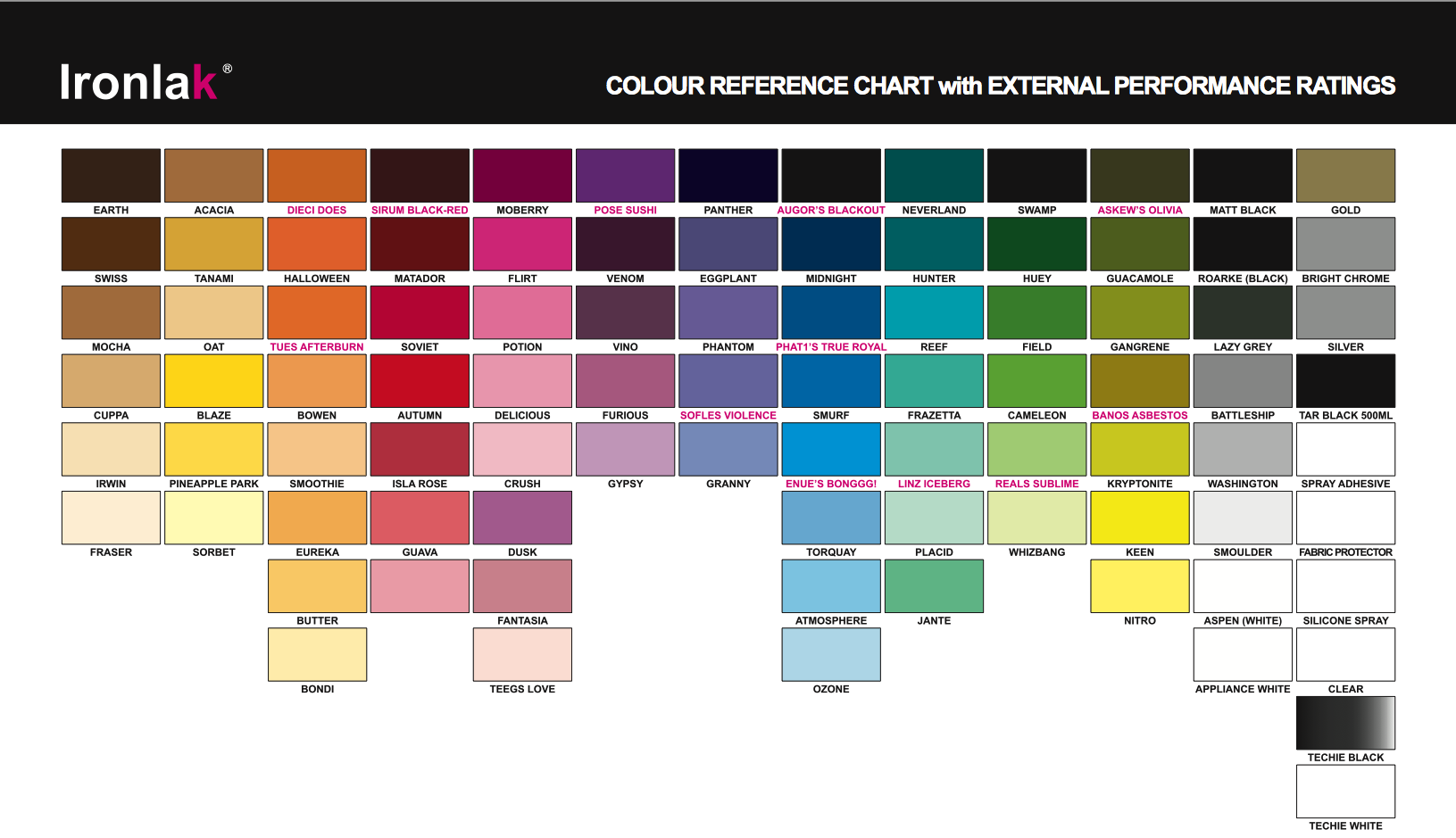
Task: Select the JANTE green swatch
Action: click(934, 586)
